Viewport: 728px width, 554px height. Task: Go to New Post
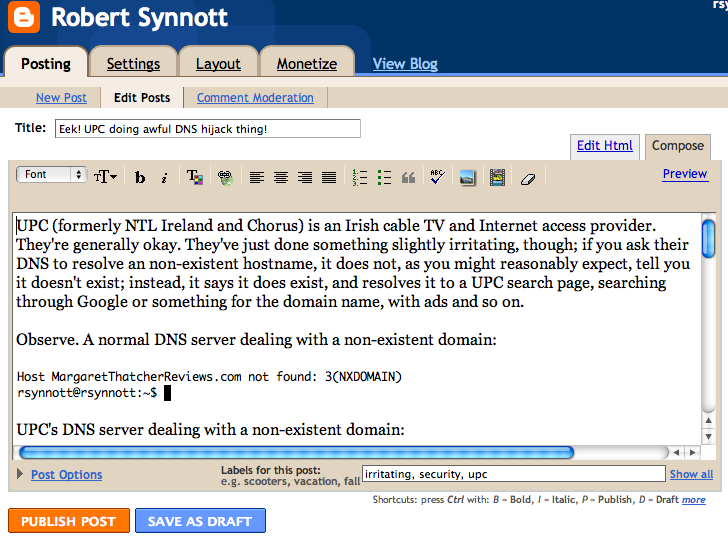pyautogui.click(x=61, y=98)
